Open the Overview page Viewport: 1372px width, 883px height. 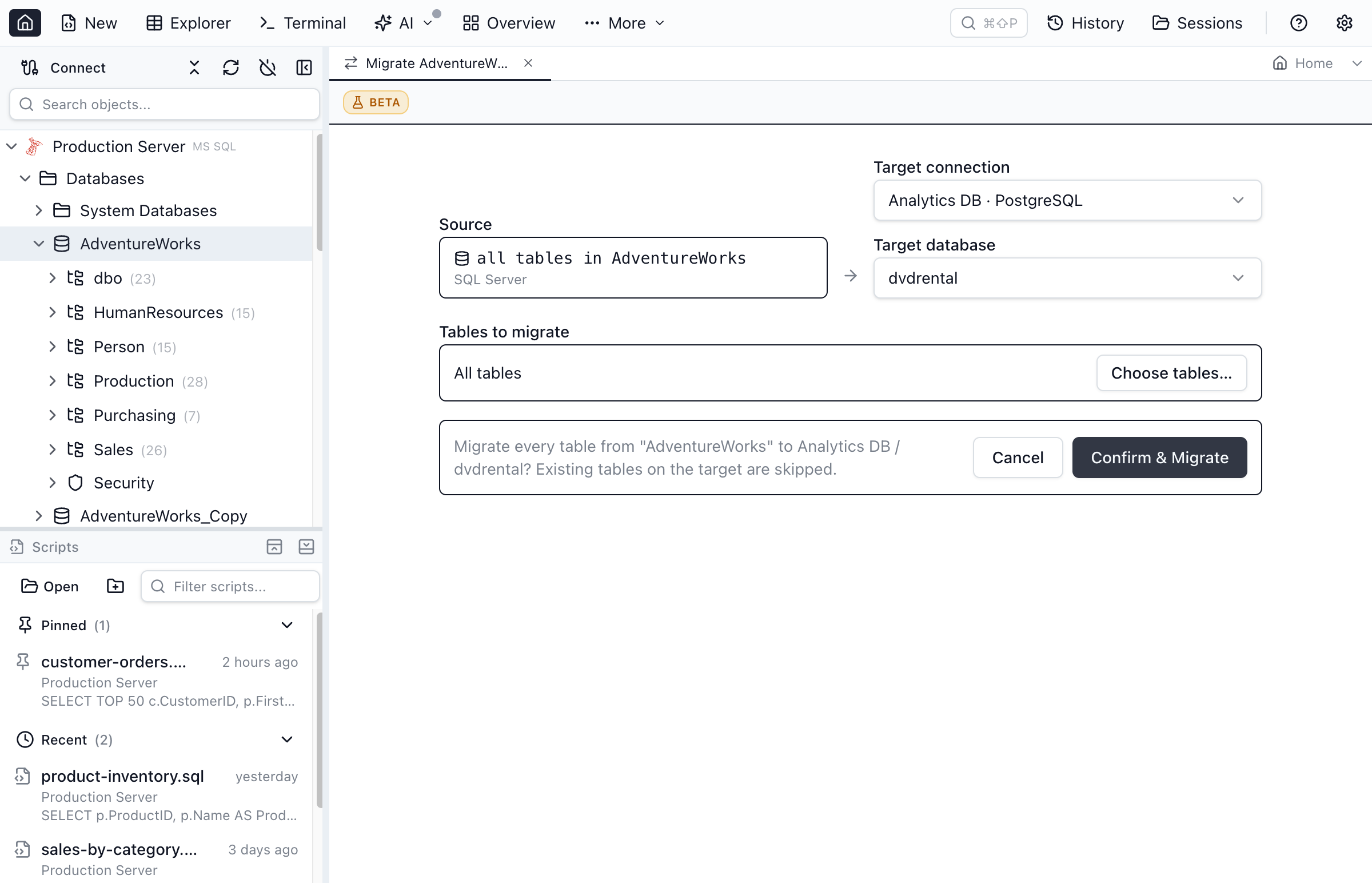point(509,23)
